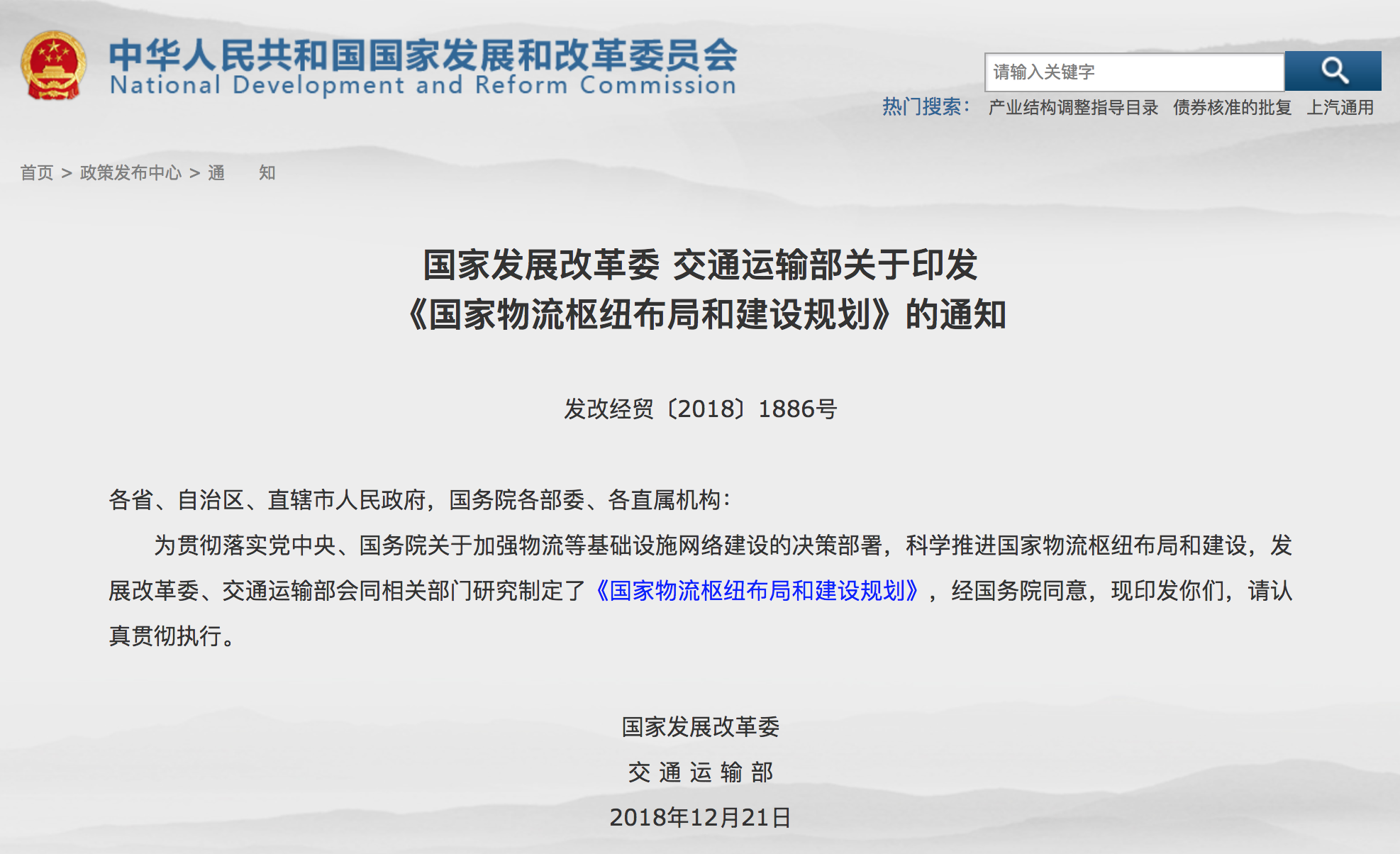Go to 首页 in the breadcrumb
1400x854 pixels.
pos(37,173)
